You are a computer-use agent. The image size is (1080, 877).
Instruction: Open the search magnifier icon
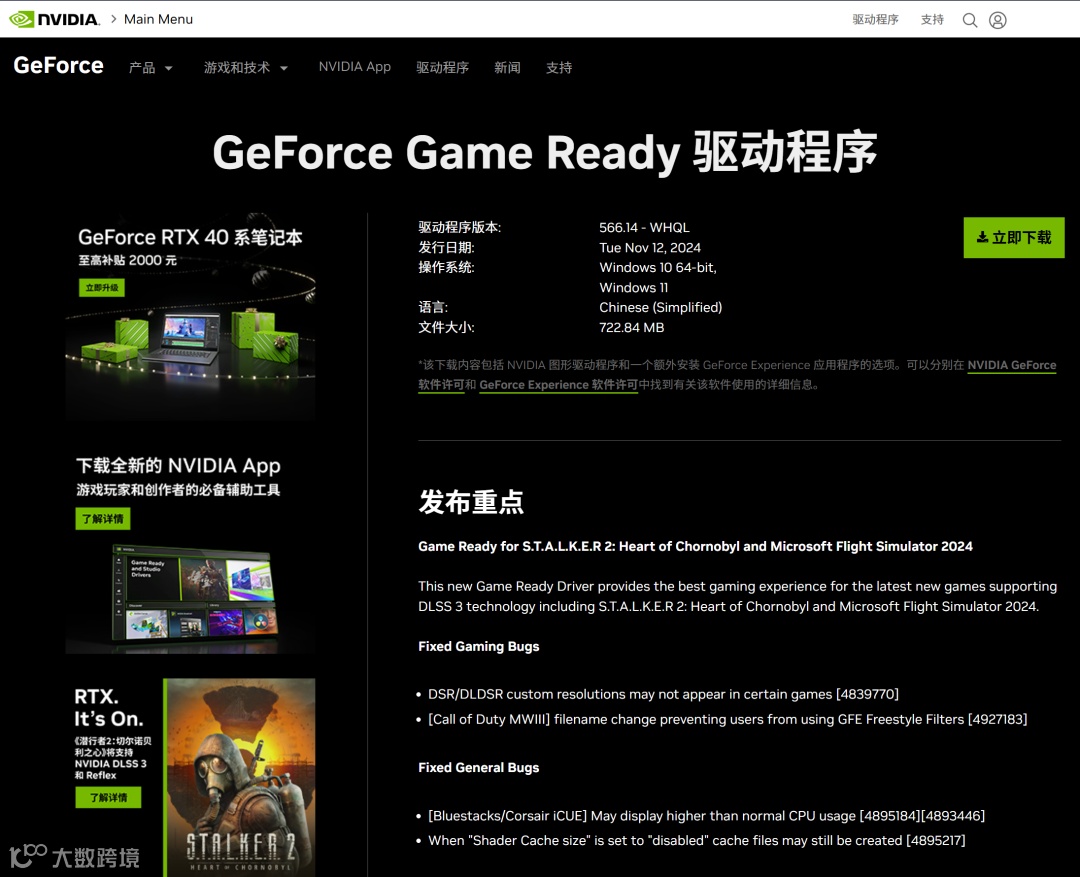tap(970, 20)
